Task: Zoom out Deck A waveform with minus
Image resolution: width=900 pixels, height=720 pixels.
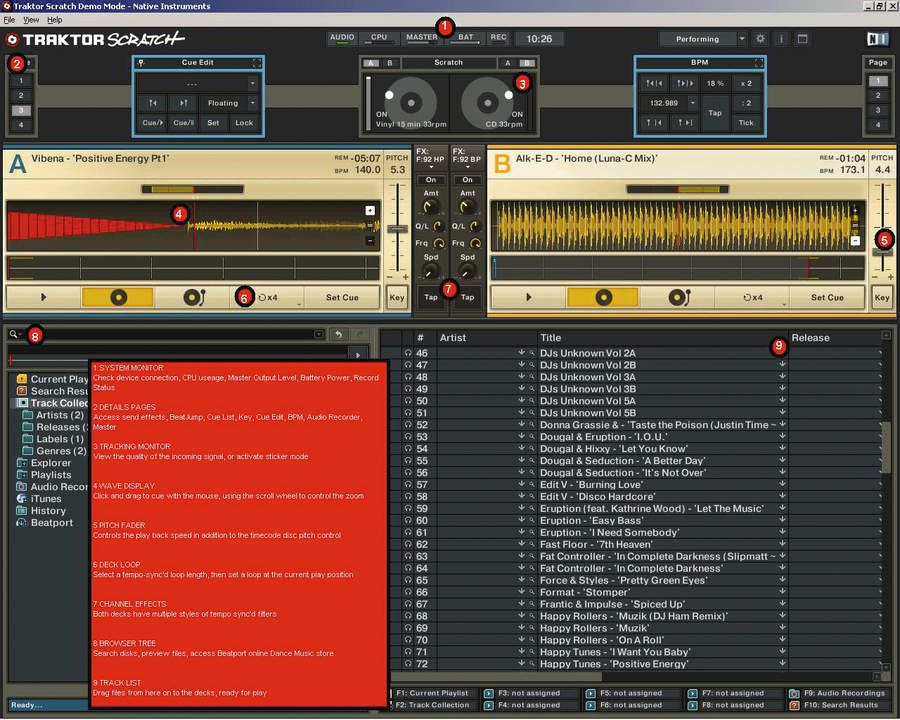Action: [370, 241]
